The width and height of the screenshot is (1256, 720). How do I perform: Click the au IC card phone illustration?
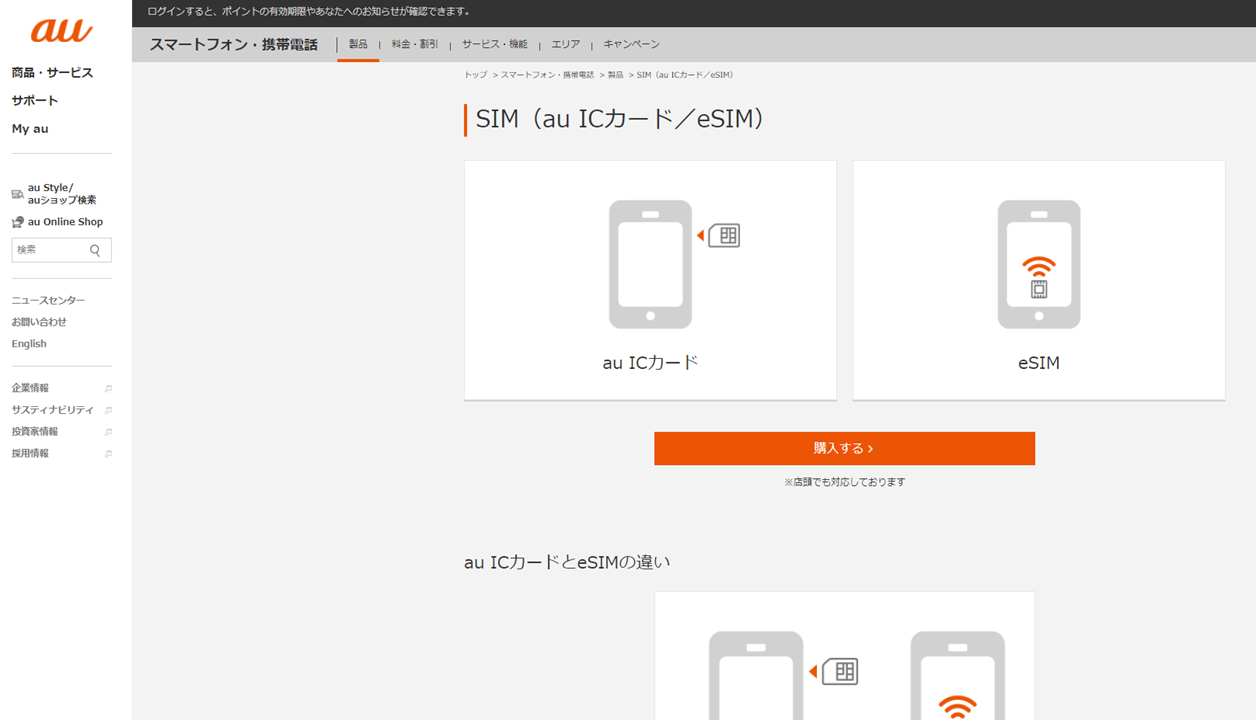point(672,264)
